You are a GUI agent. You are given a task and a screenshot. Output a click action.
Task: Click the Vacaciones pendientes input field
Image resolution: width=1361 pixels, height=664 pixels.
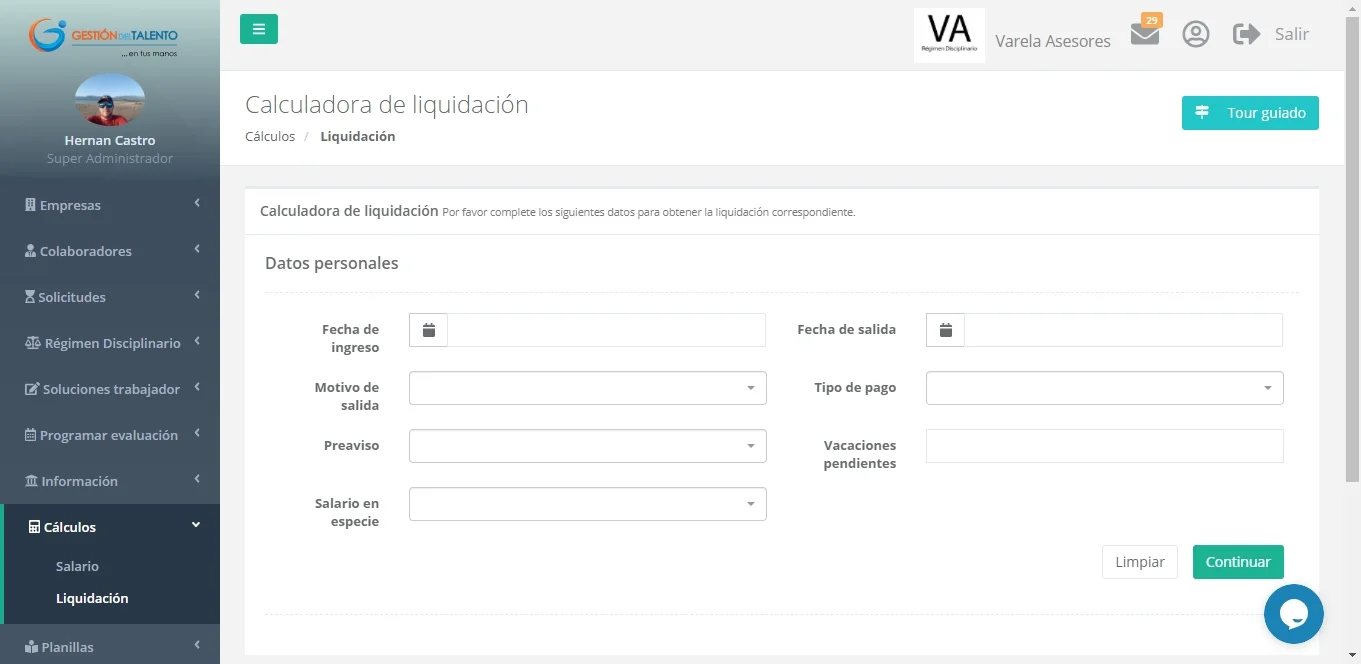(1104, 446)
